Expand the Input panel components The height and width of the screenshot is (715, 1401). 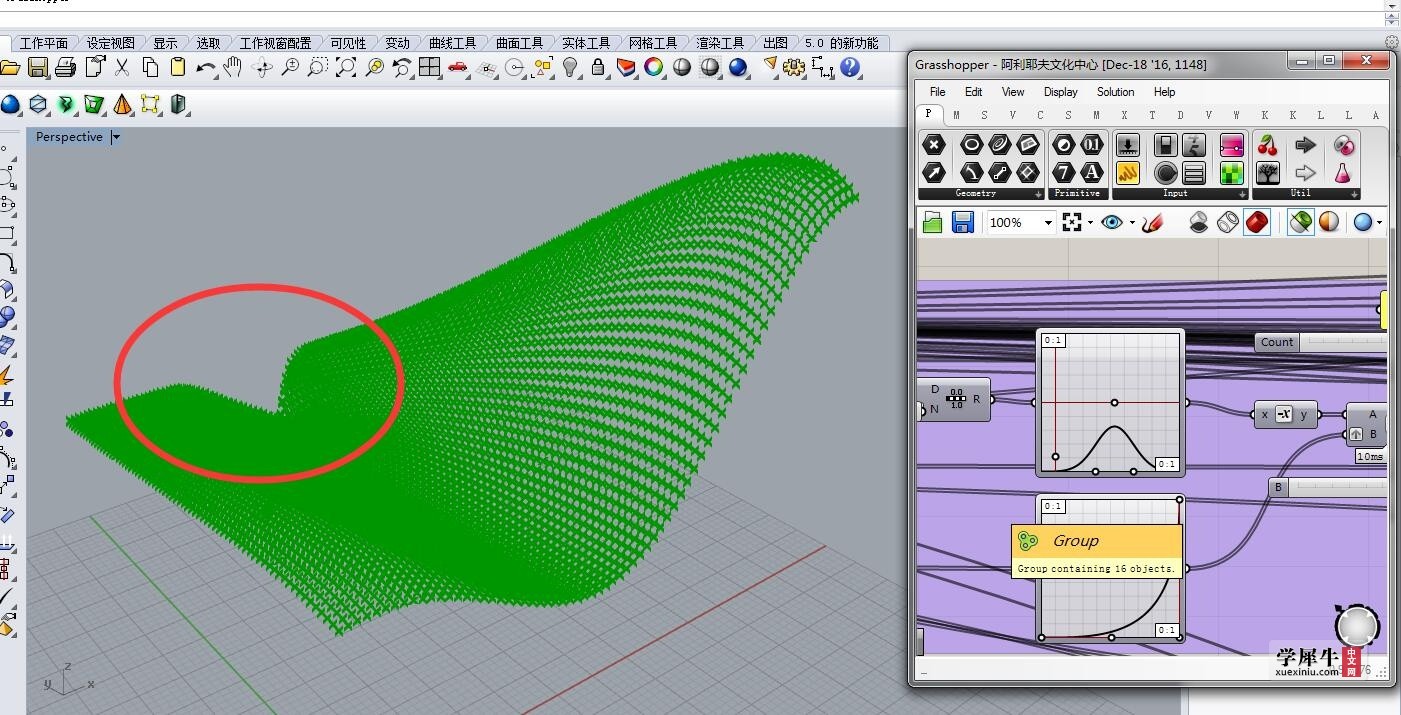click(1243, 194)
